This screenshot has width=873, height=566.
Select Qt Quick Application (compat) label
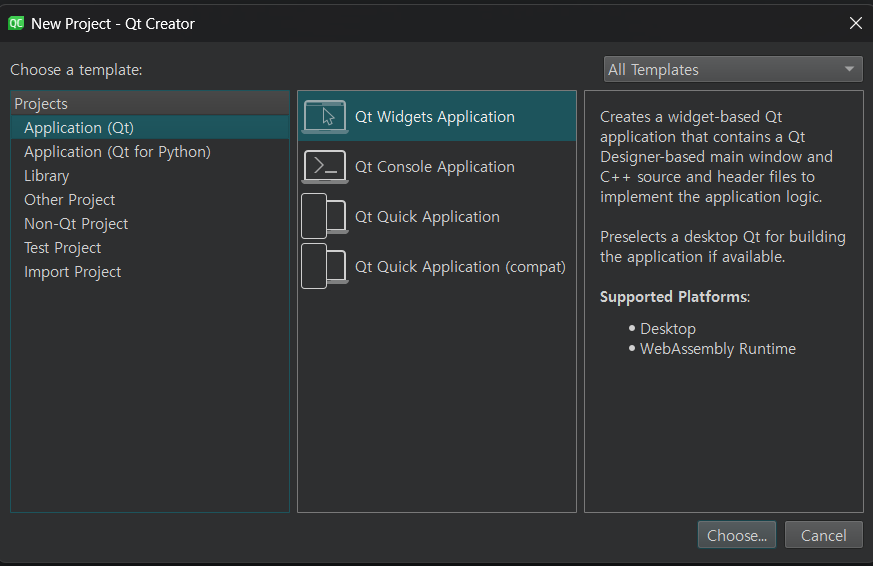click(x=460, y=267)
